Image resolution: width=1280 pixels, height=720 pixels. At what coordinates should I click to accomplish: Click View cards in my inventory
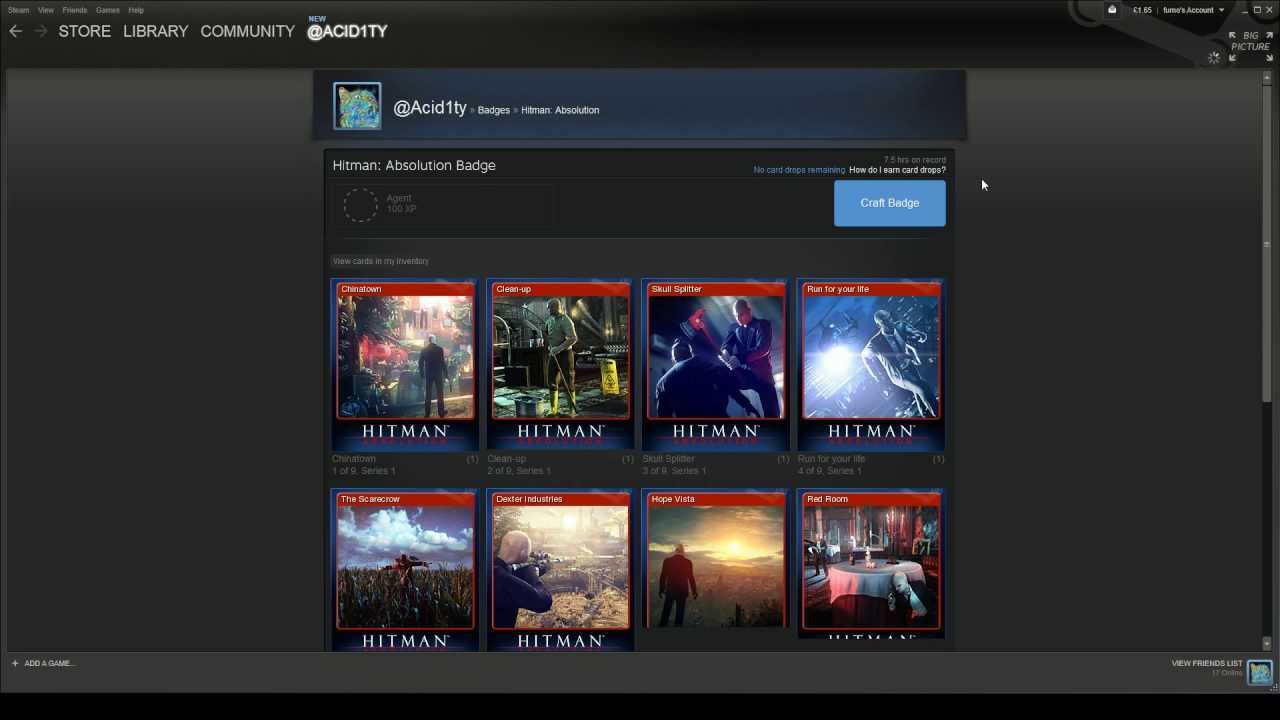pos(381,261)
